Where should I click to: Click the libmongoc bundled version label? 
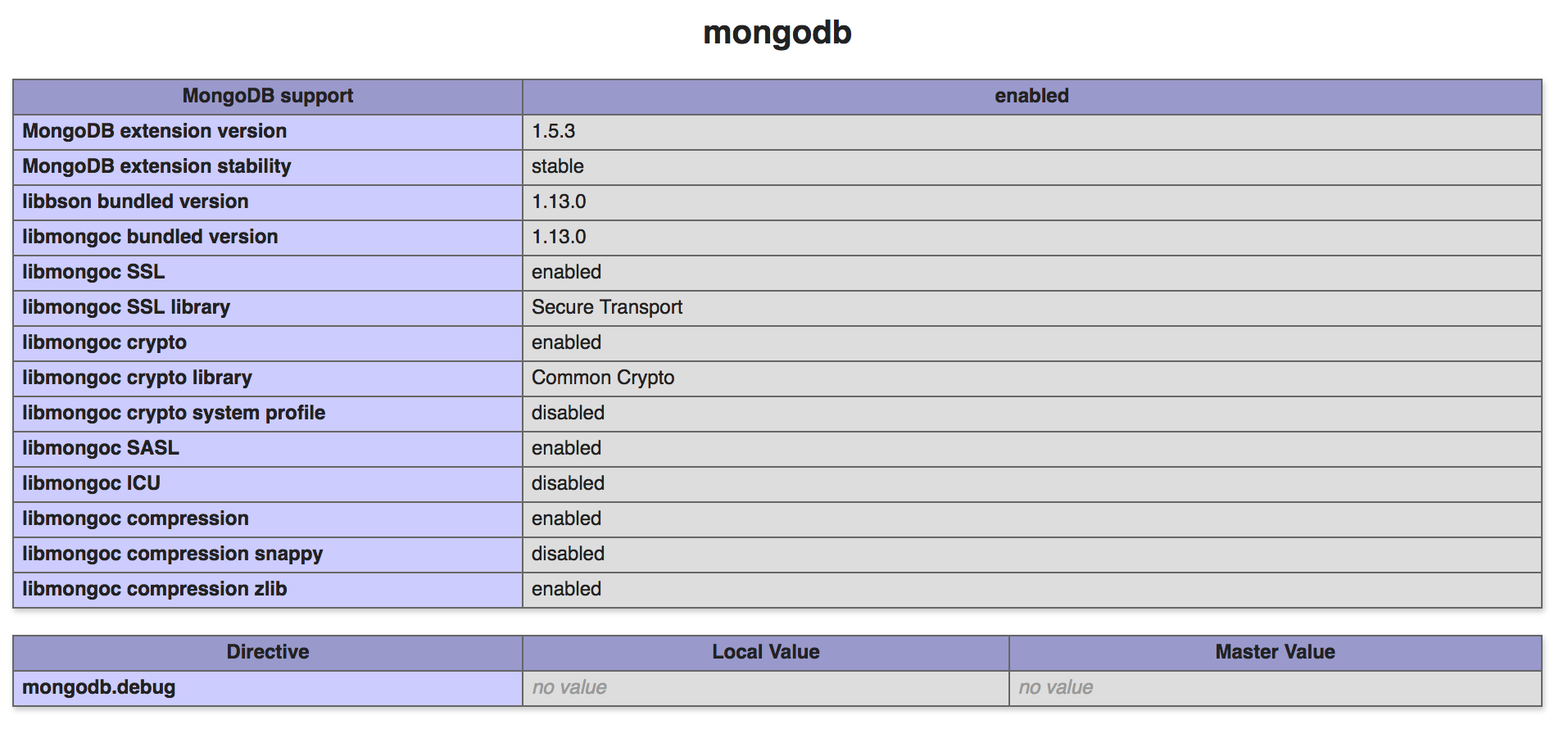150,237
